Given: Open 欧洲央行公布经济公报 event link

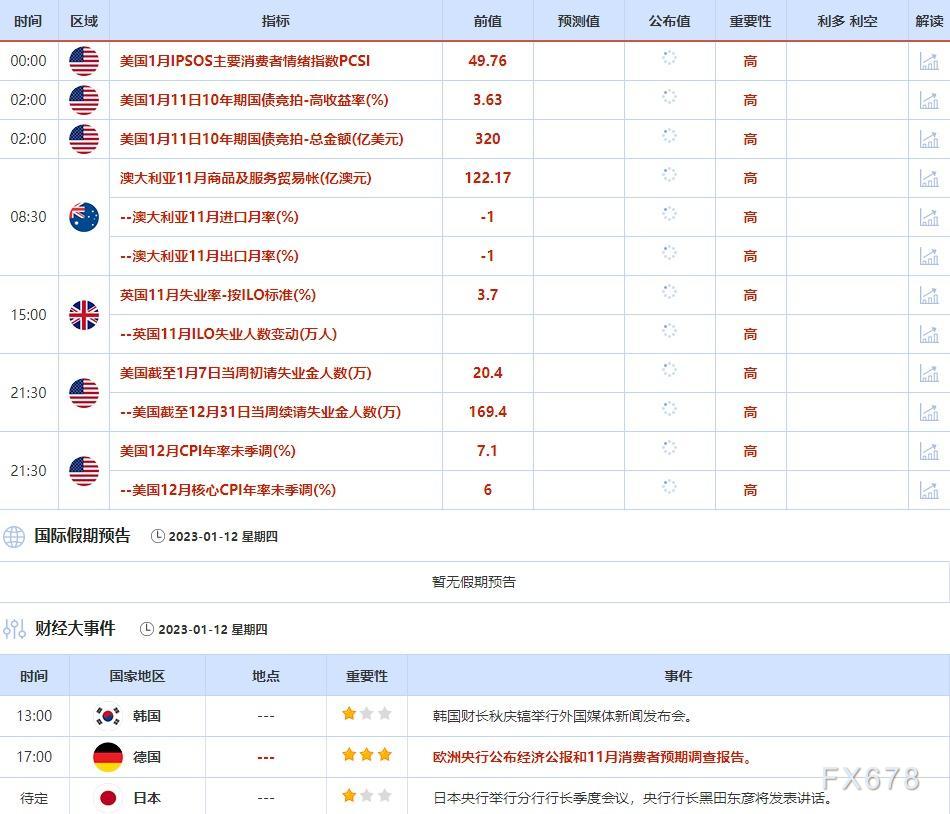Looking at the screenshot, I should click(x=592, y=757).
